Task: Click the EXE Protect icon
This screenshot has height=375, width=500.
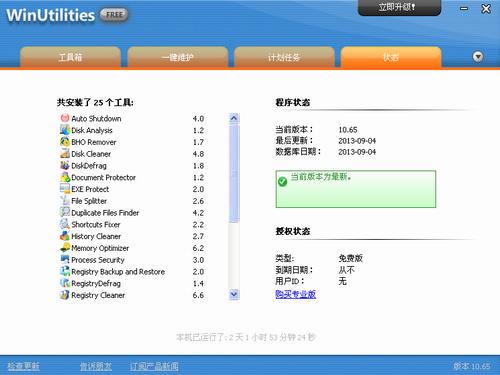Action: click(65, 189)
